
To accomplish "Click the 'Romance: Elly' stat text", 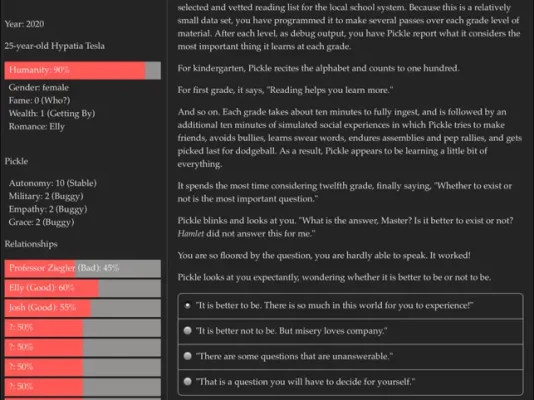I will point(37,127).
